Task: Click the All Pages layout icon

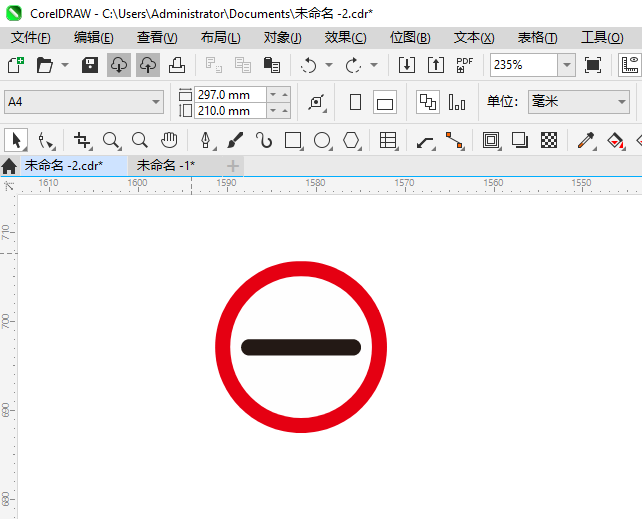Action: (x=428, y=102)
